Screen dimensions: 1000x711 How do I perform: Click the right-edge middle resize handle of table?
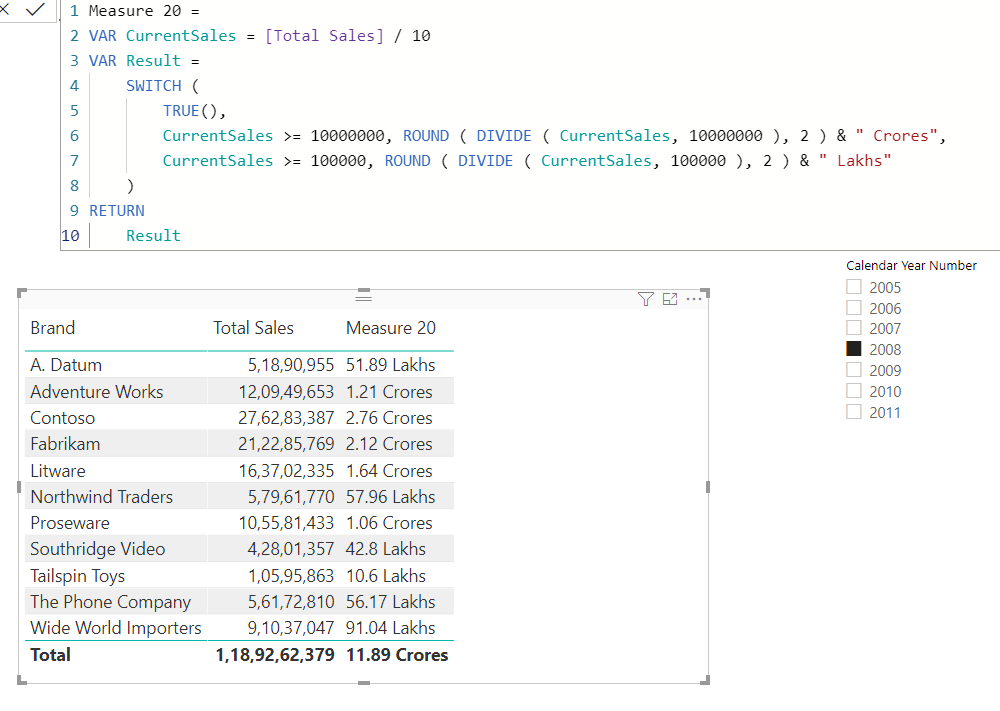(708, 487)
